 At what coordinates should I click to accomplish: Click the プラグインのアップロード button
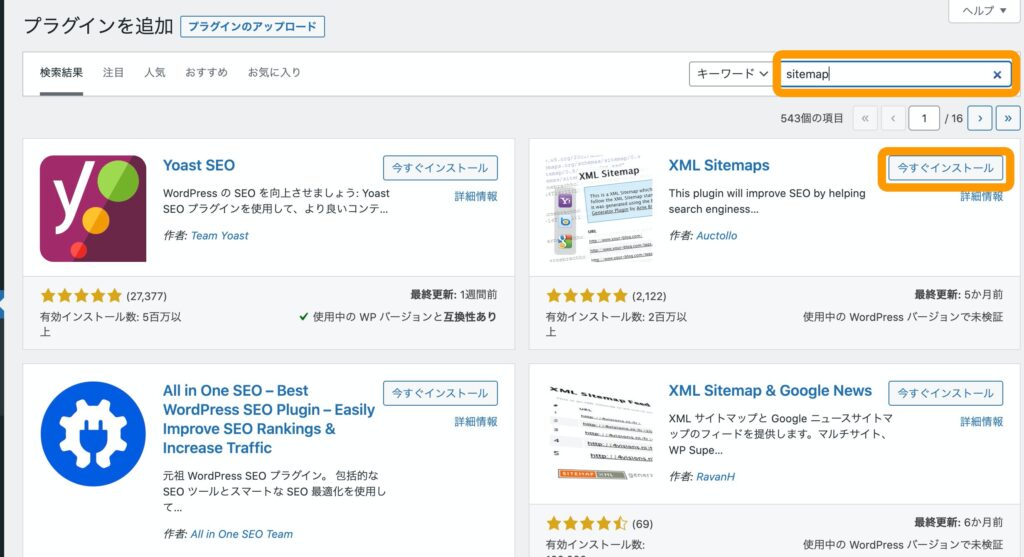[252, 27]
